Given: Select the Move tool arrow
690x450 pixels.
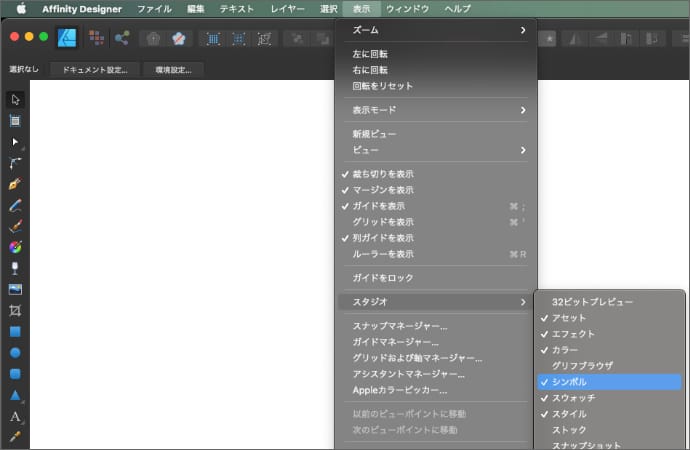Looking at the screenshot, I should pyautogui.click(x=15, y=99).
